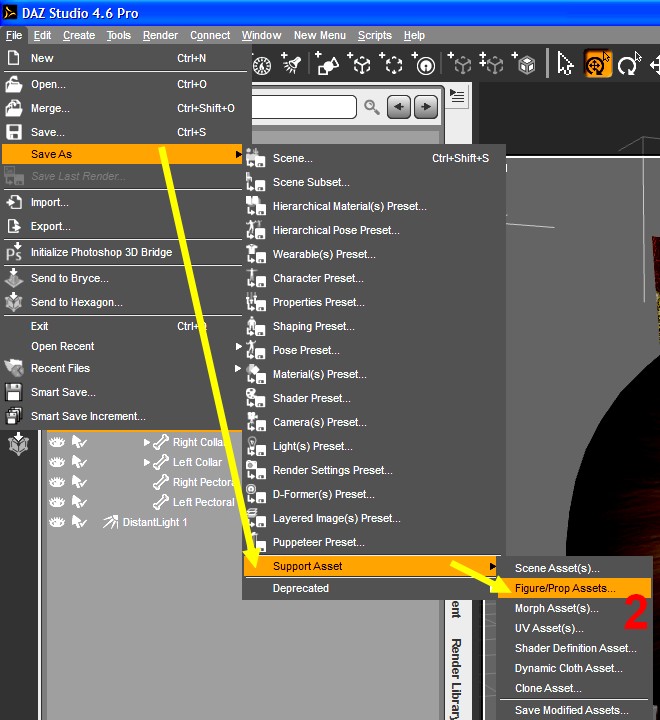Open the Window menu

pyautogui.click(x=261, y=35)
